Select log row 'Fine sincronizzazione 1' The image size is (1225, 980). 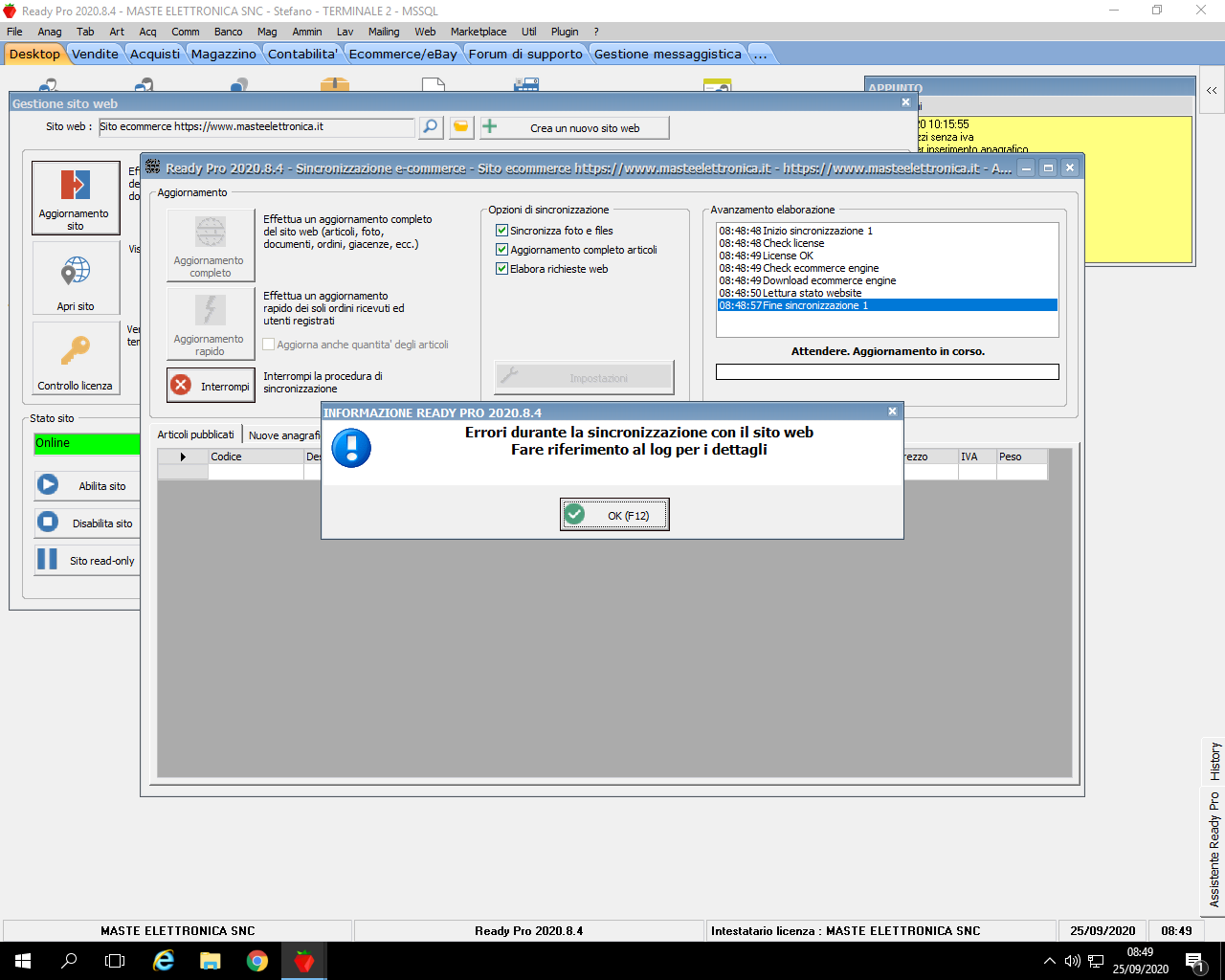click(887, 305)
